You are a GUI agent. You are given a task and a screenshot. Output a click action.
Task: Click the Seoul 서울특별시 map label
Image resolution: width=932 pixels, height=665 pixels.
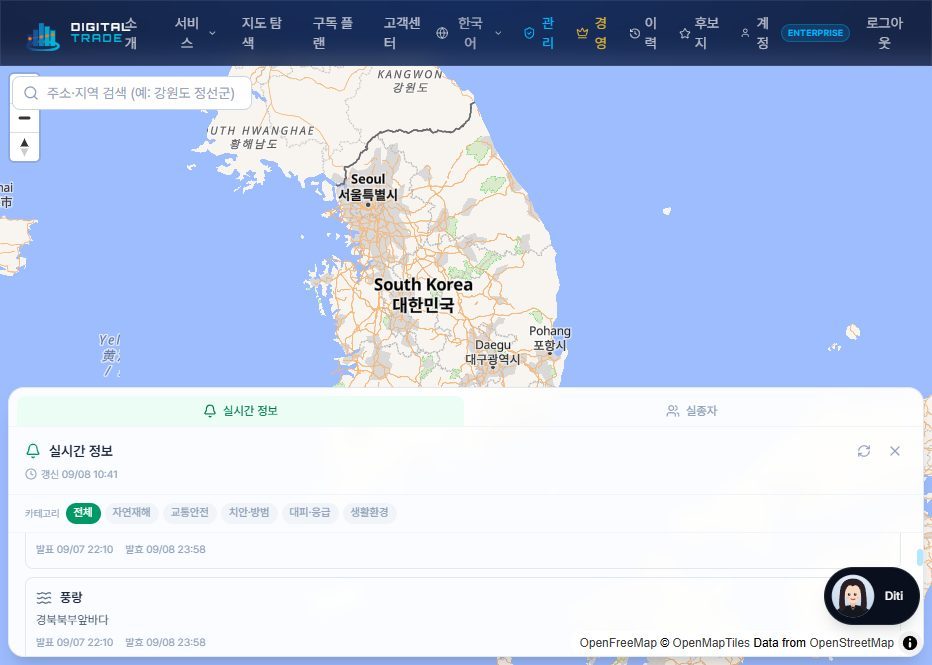tap(368, 187)
